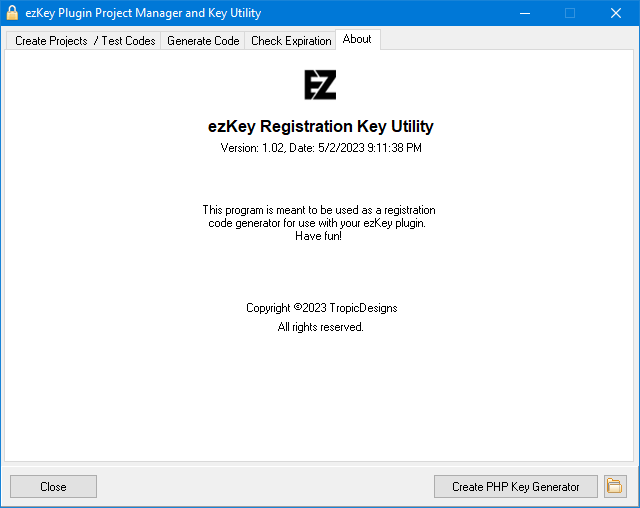
Task: Switch to Create Projects / Test Codes tab
Action: pos(85,41)
